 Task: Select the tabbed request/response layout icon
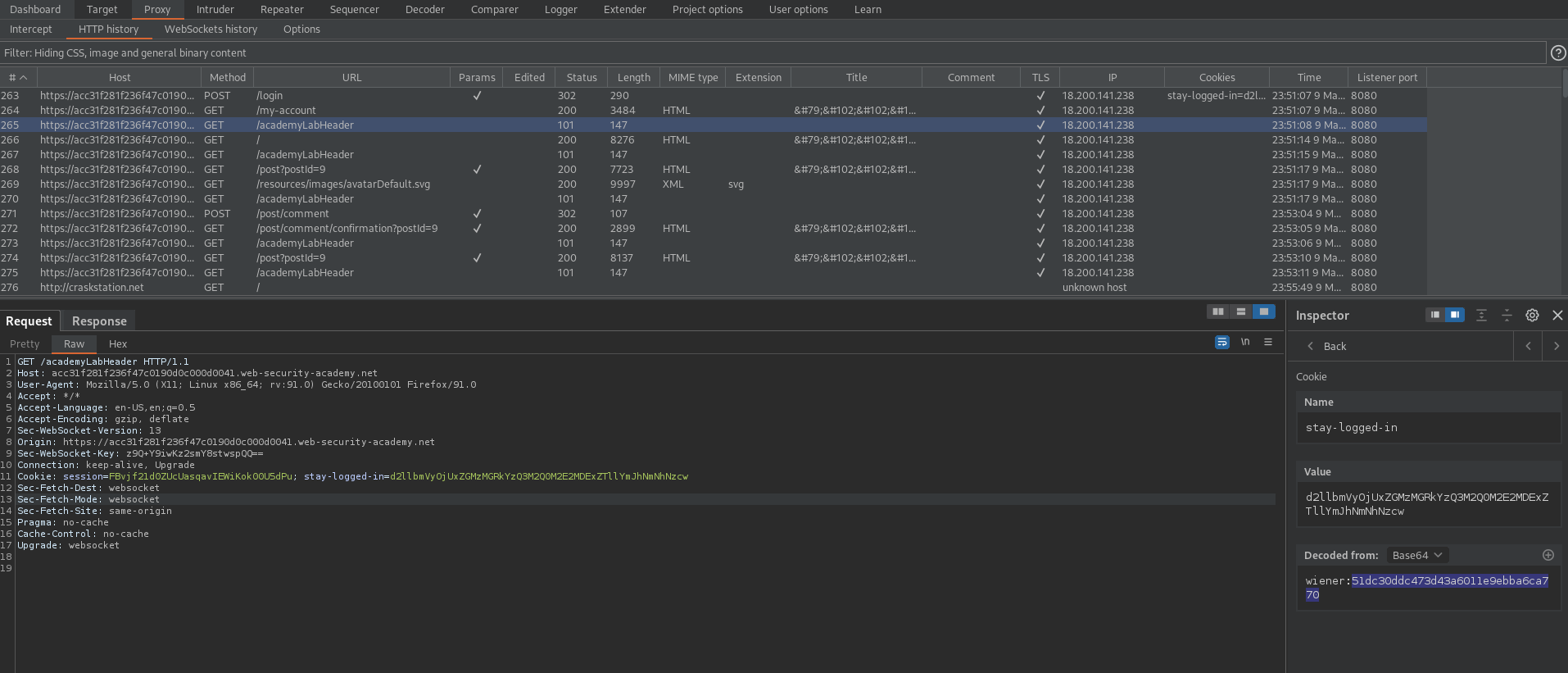[1264, 311]
